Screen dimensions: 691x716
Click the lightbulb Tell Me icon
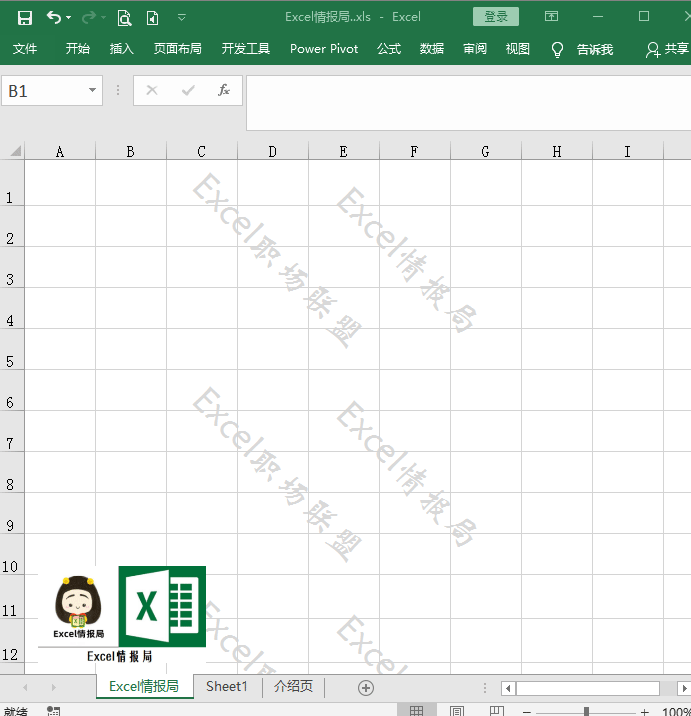[557, 49]
